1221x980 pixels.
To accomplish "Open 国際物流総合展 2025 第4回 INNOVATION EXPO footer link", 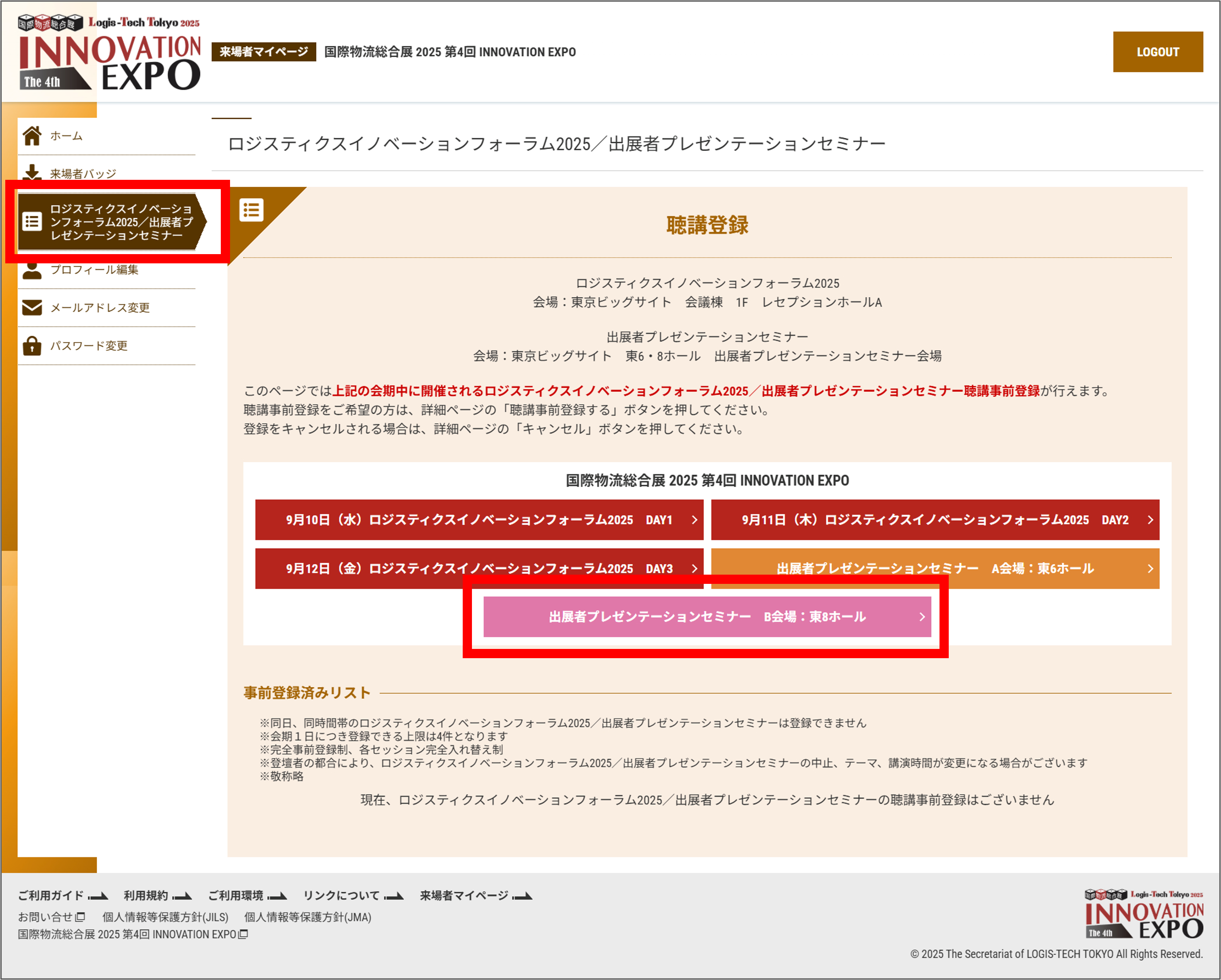I will point(132,934).
